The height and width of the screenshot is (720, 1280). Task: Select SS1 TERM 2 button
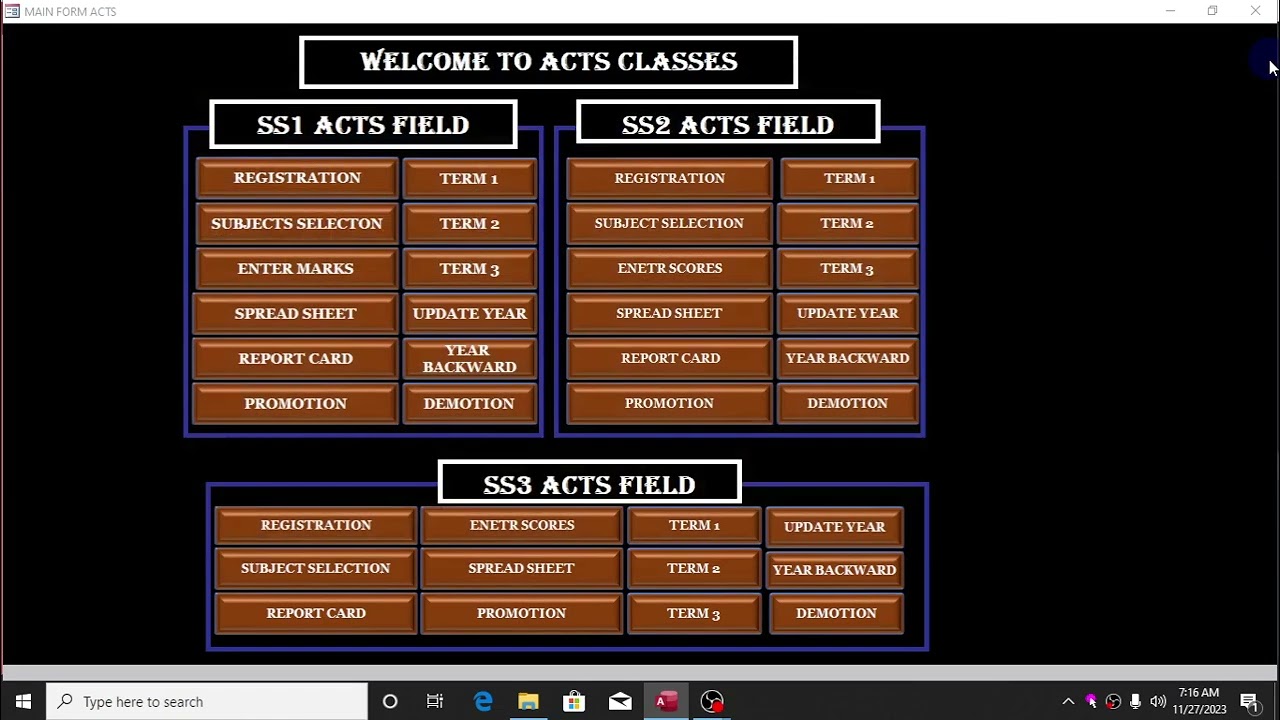469,223
